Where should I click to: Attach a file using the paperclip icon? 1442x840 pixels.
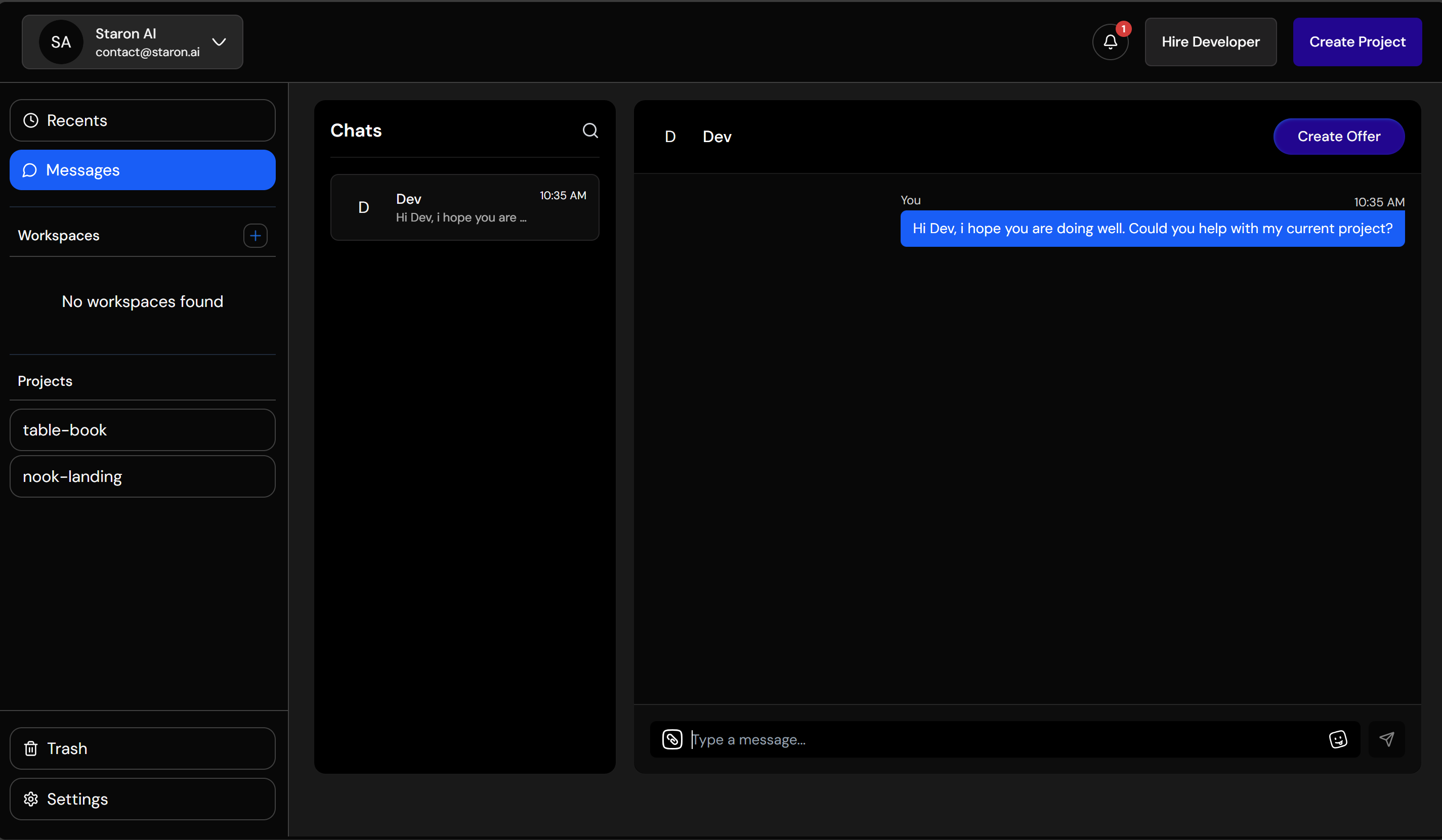(x=672, y=739)
